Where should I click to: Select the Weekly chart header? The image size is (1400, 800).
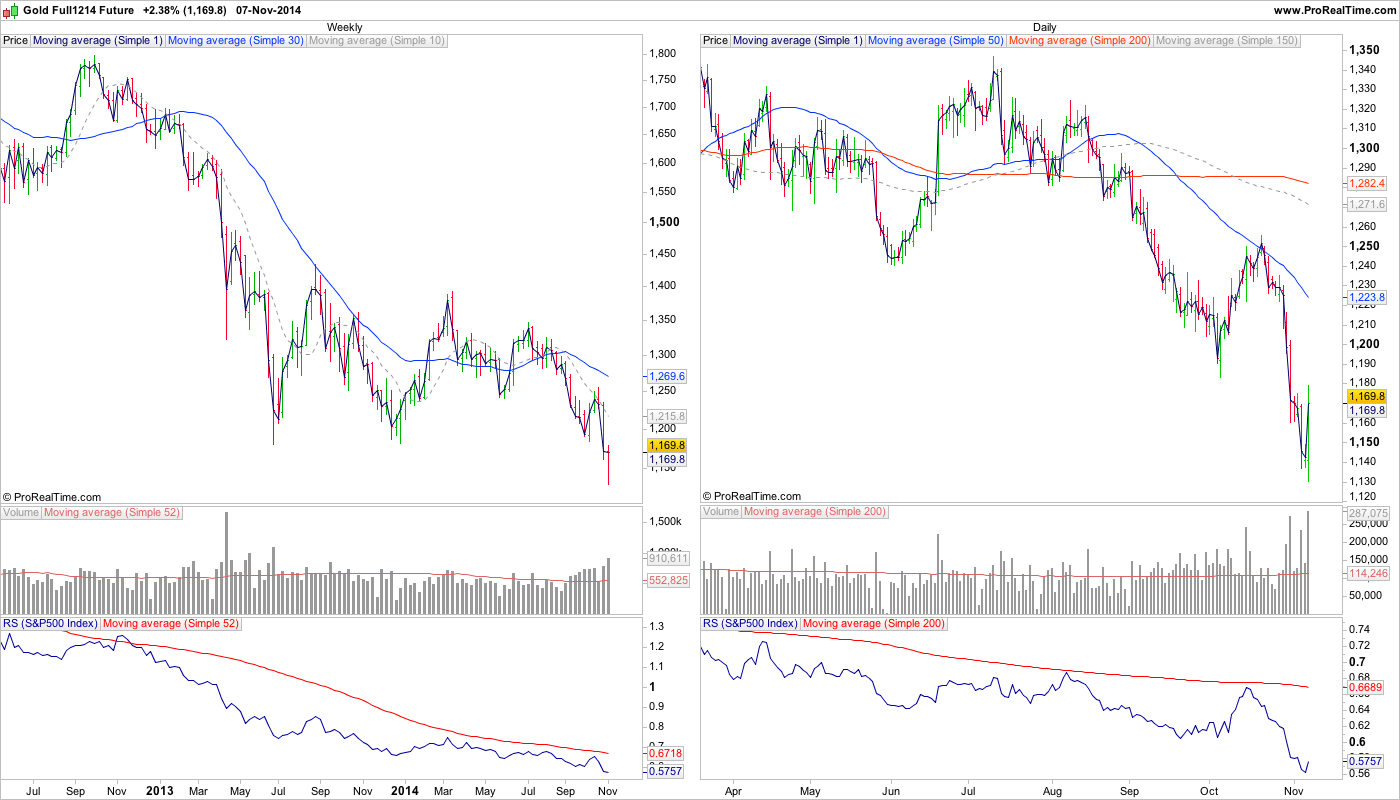coord(345,27)
